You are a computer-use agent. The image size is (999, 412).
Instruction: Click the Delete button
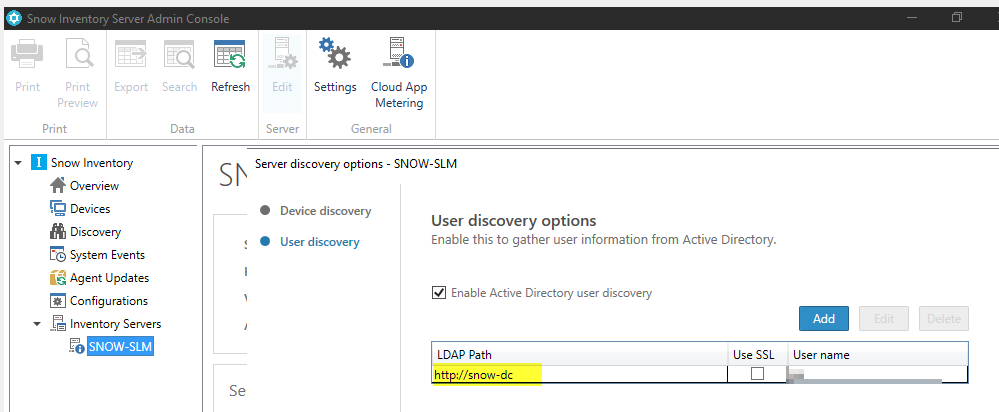point(944,318)
